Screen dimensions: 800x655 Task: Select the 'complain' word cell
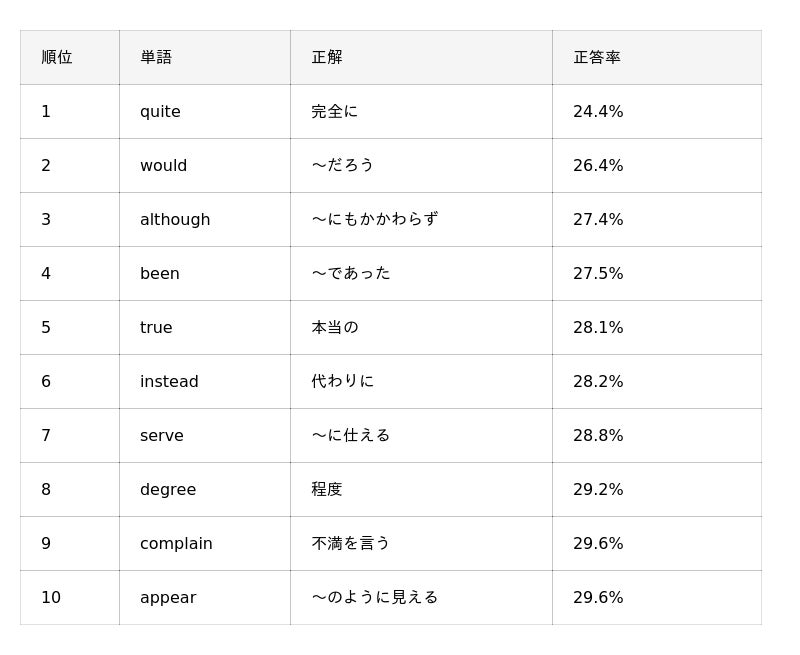tap(205, 544)
